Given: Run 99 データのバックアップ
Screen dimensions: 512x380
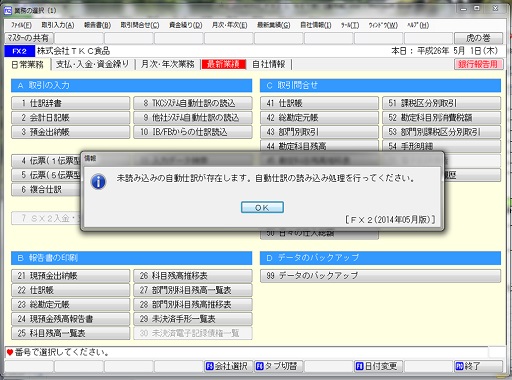Looking at the screenshot, I should (380, 276).
